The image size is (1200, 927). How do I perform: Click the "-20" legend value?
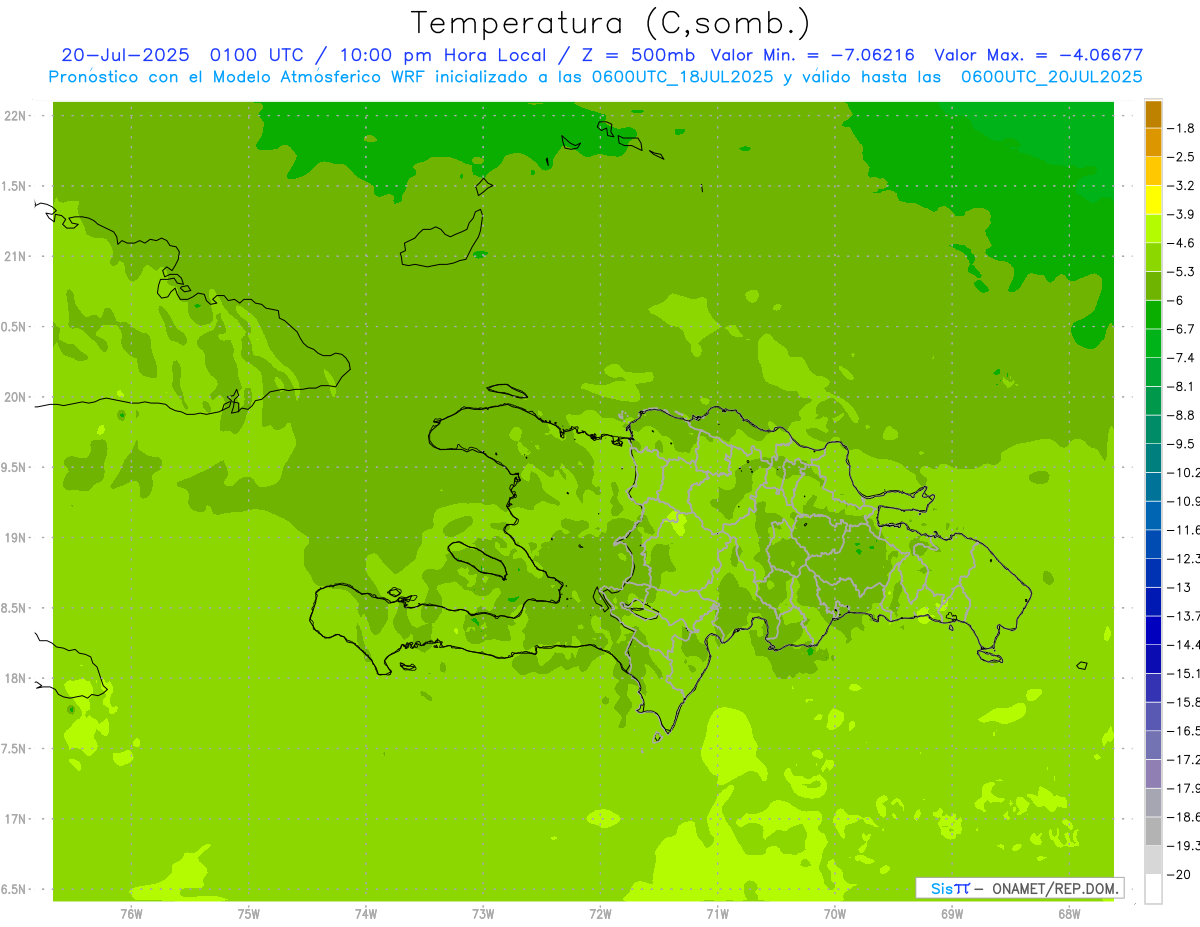tap(1180, 875)
